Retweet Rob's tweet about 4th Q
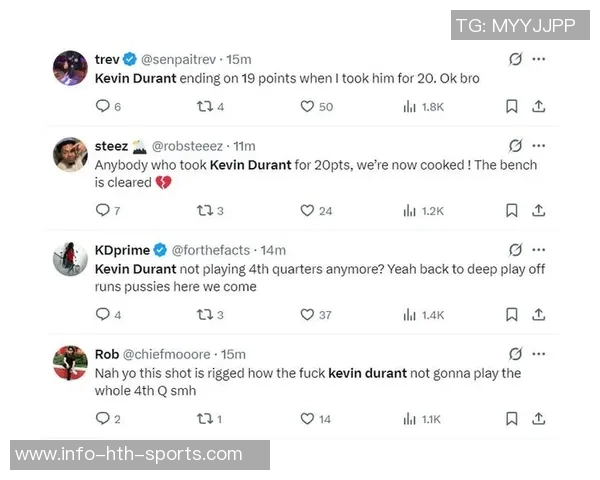Viewport: 600px width, 480px height. tap(204, 419)
